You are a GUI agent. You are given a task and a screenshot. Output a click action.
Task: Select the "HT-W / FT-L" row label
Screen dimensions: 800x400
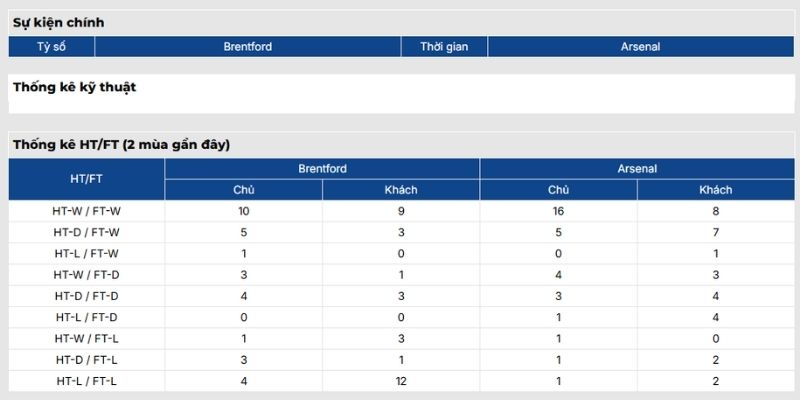point(86,338)
